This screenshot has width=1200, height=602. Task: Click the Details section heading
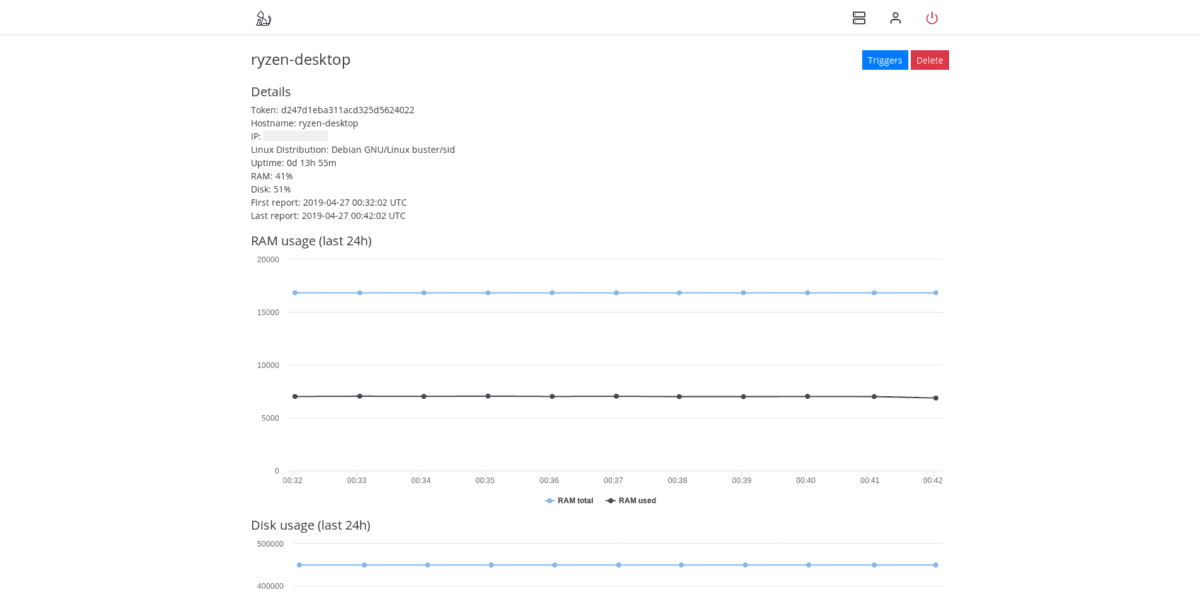(x=271, y=92)
